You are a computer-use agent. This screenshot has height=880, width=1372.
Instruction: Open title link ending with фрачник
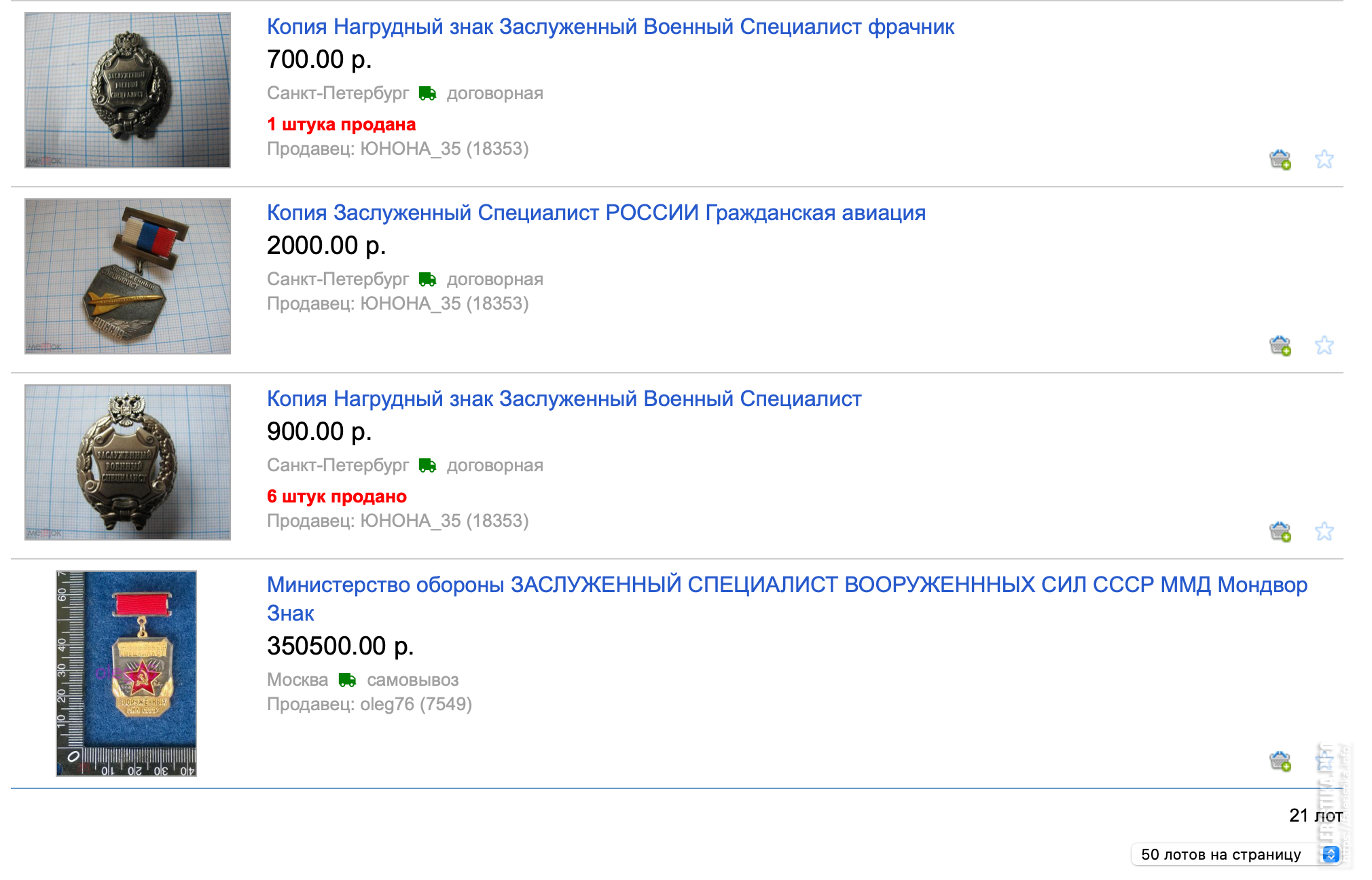coord(611,26)
